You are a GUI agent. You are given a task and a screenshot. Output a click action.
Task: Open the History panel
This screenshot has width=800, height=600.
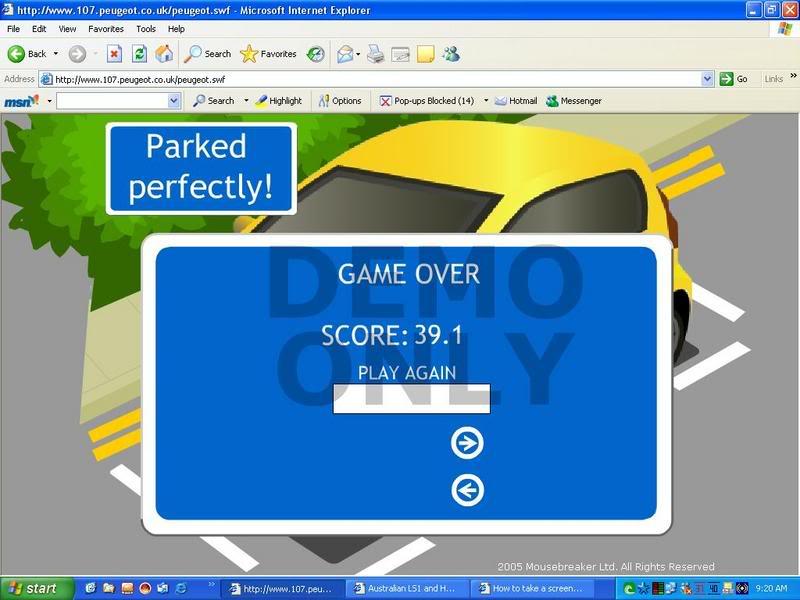[316, 54]
